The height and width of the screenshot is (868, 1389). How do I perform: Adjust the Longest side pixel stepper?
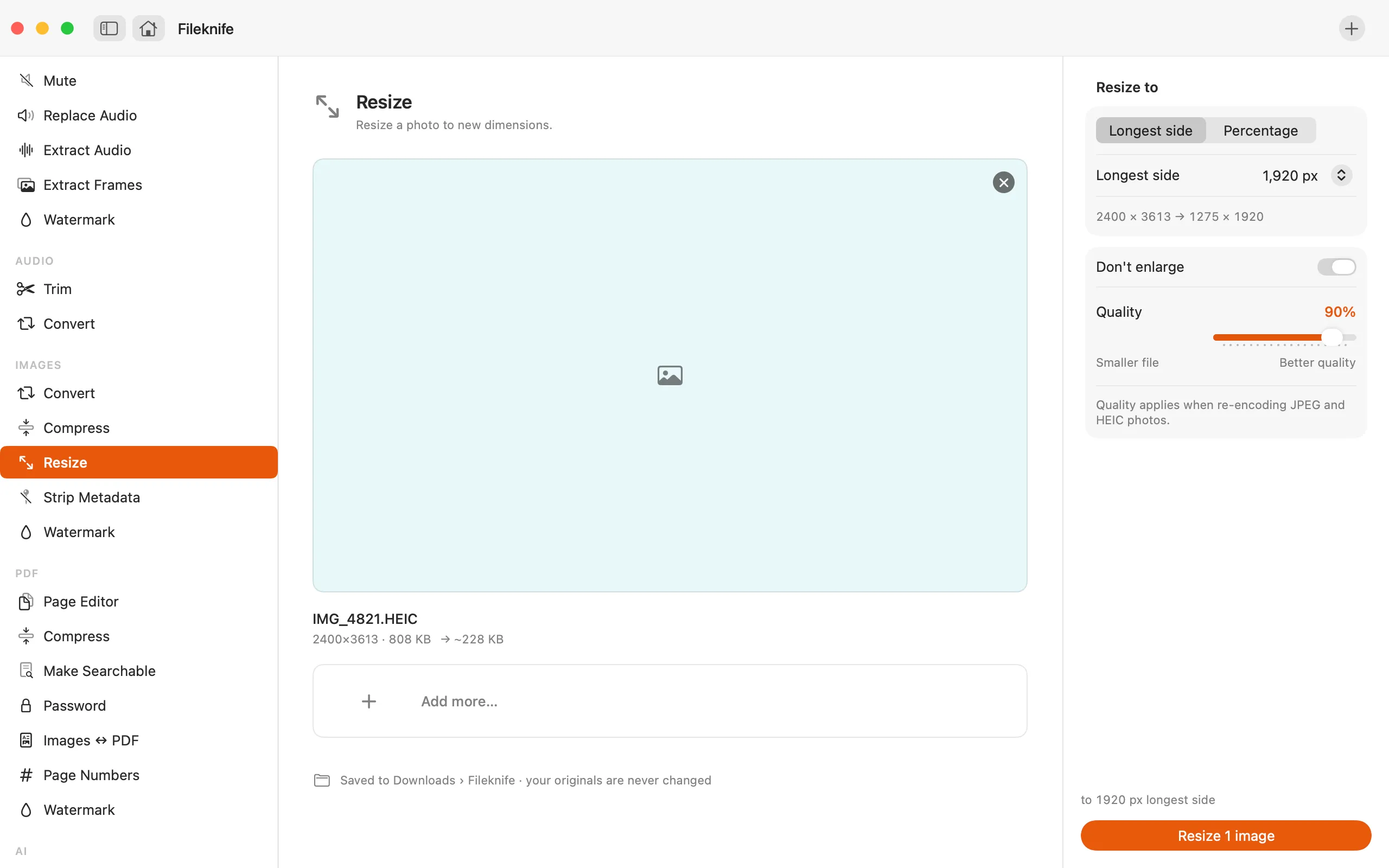pos(1341,175)
